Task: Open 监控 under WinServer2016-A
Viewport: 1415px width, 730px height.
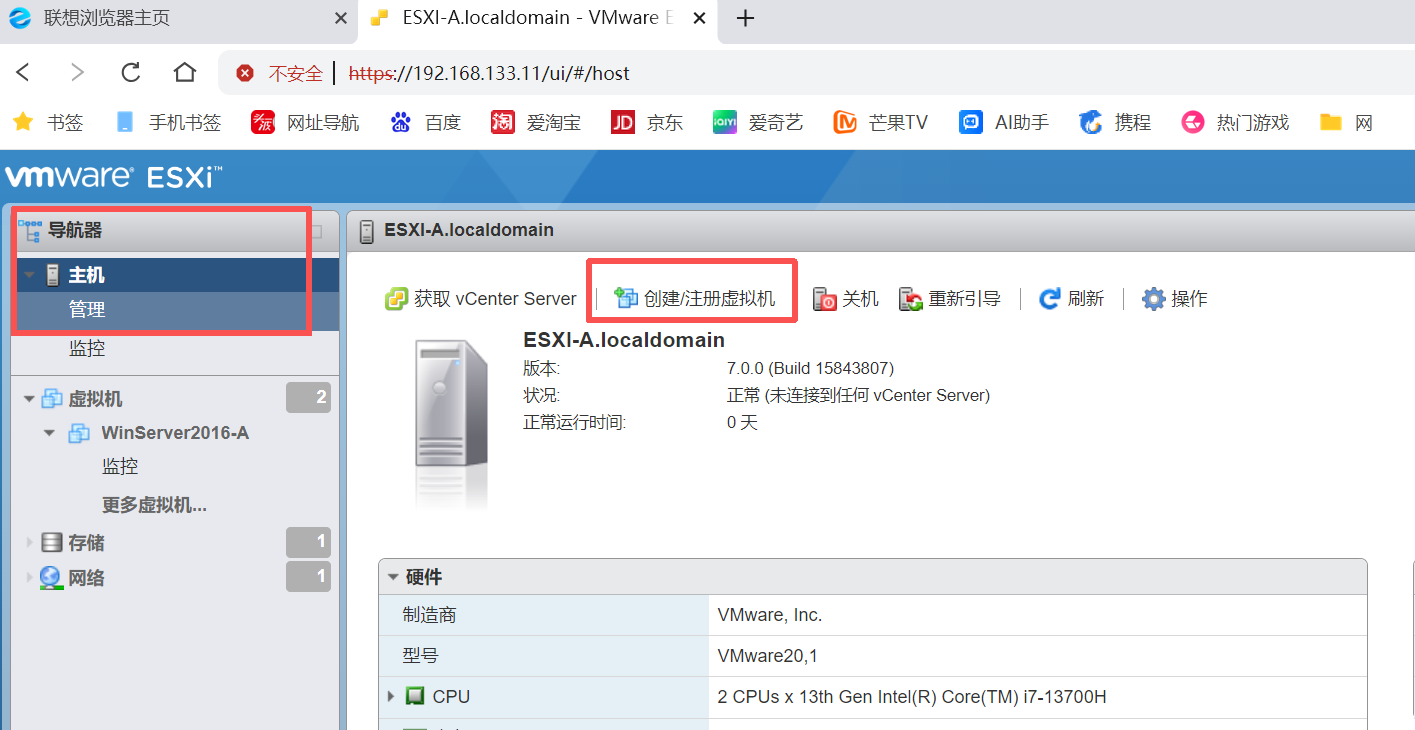Action: tap(120, 466)
